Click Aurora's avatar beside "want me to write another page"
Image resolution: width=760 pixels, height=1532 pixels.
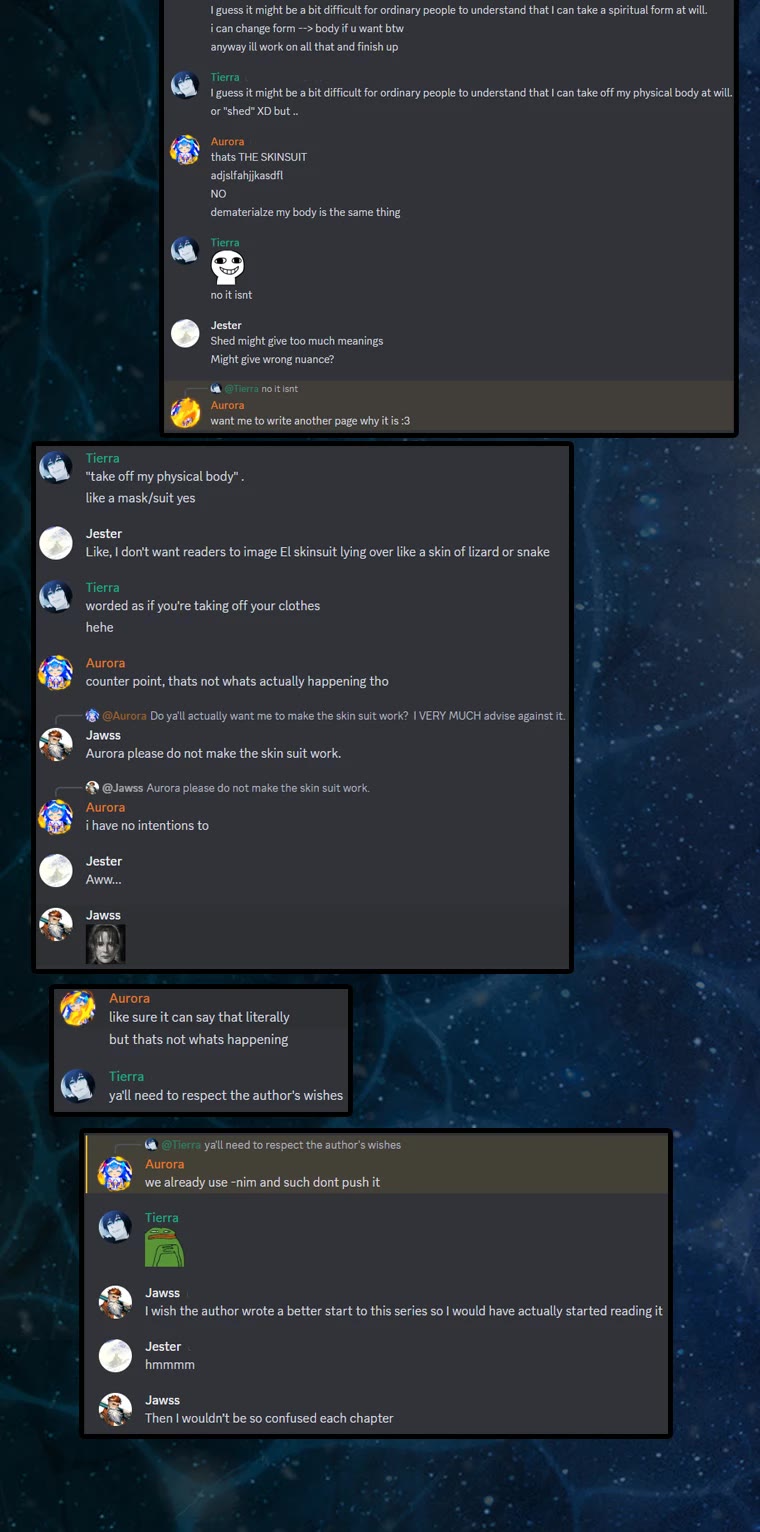(x=185, y=412)
